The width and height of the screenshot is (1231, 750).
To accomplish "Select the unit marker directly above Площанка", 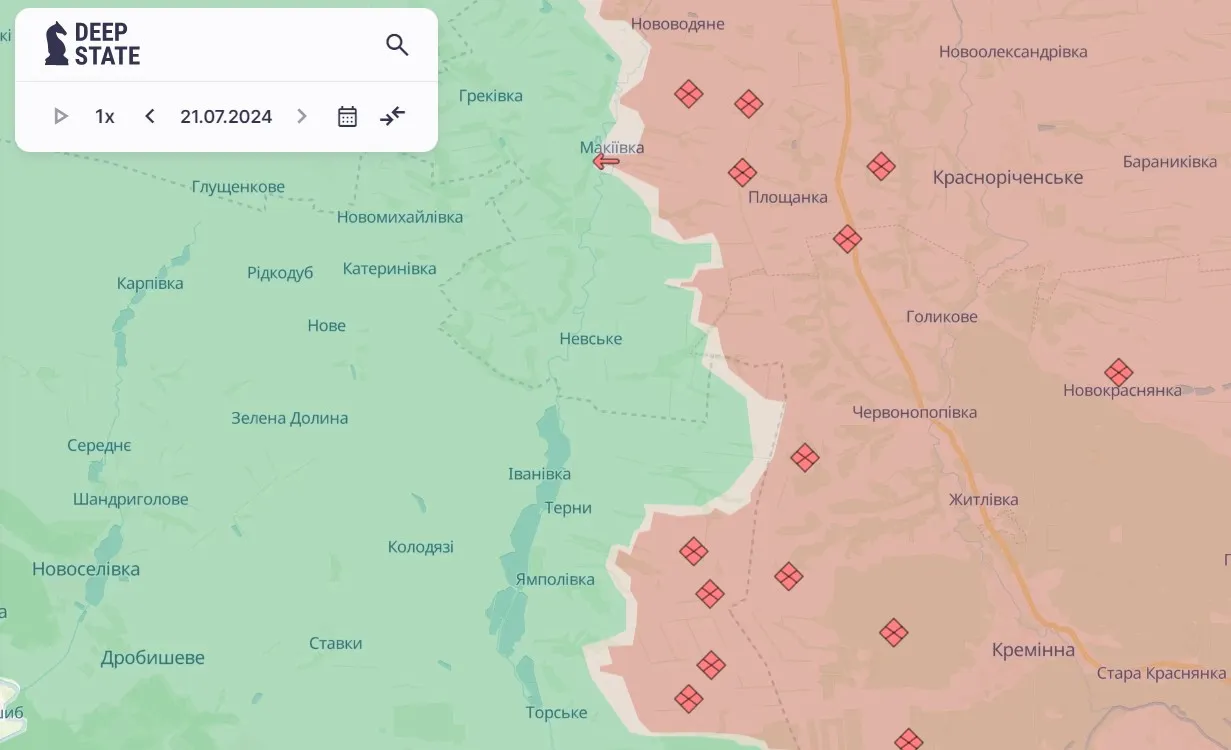I will tap(742, 173).
